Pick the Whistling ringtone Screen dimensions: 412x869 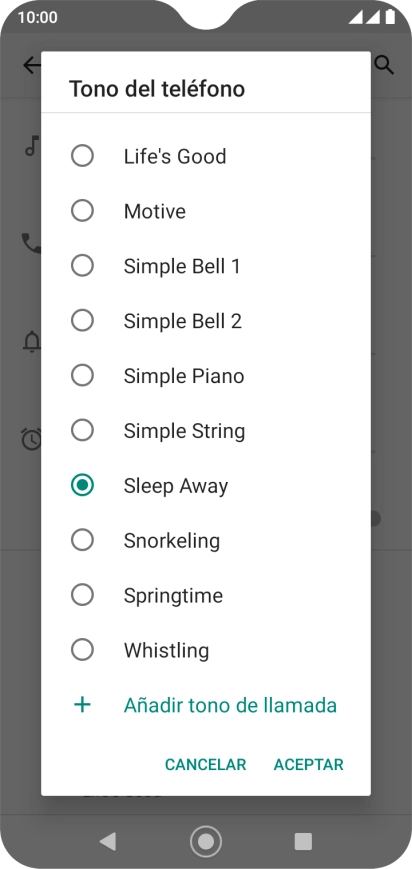82,650
